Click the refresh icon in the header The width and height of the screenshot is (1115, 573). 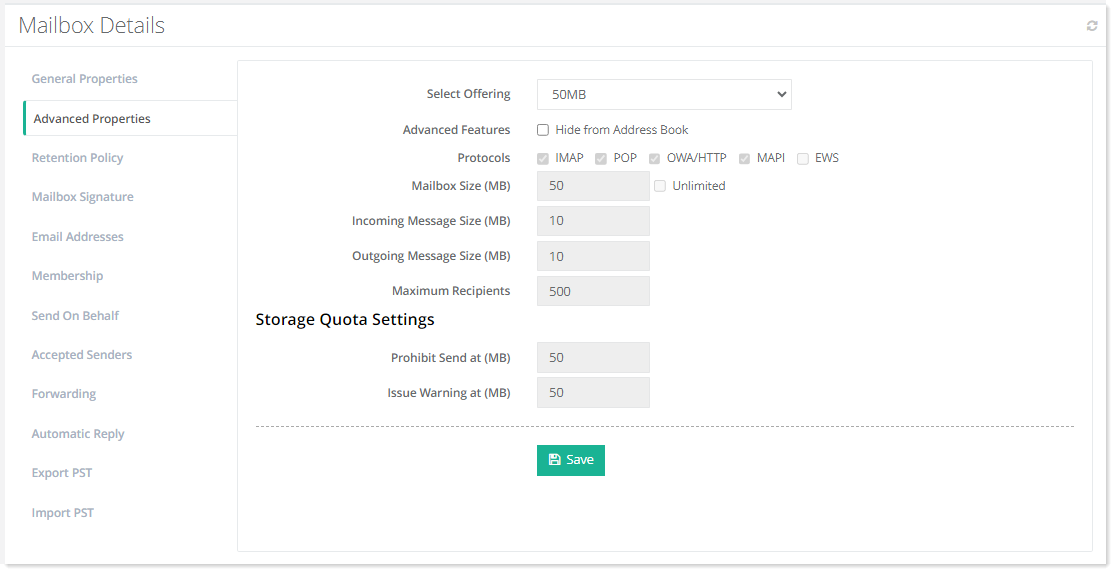[x=1092, y=26]
